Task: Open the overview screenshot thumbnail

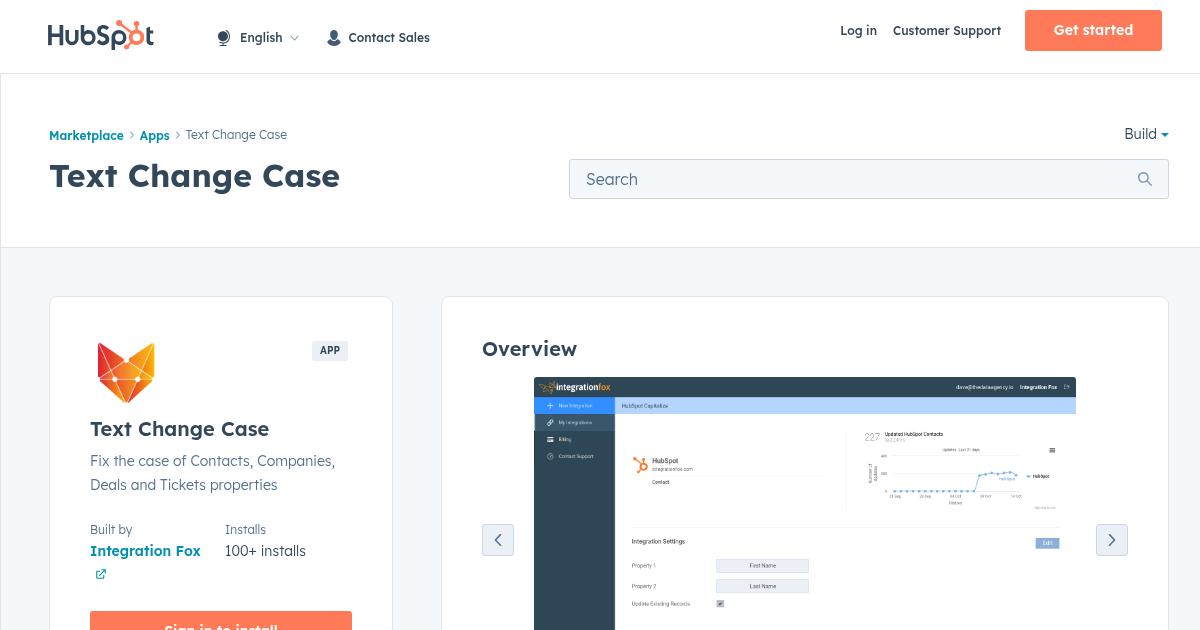Action: tap(805, 503)
